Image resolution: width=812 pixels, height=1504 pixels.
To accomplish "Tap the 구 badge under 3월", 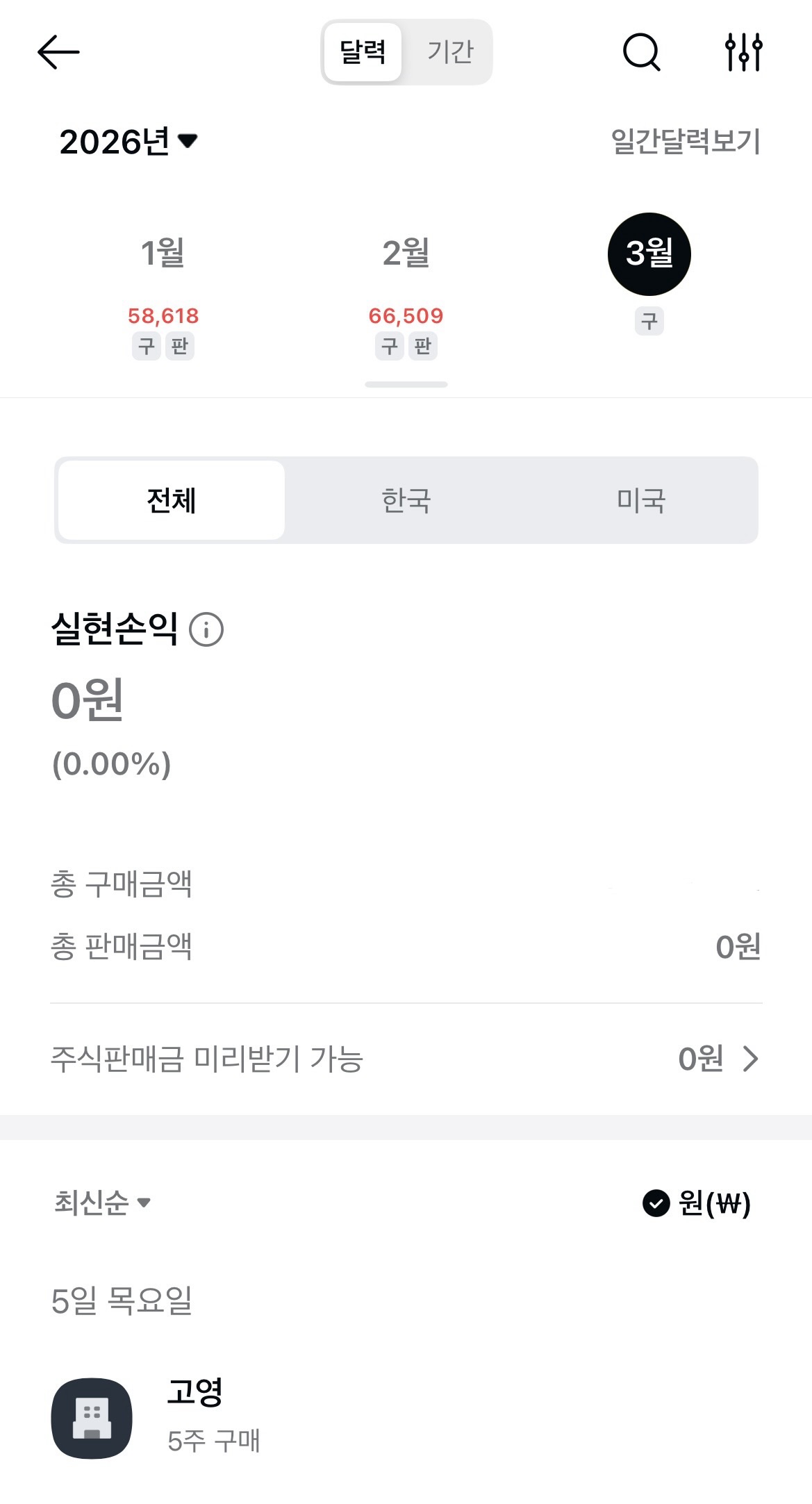I will click(649, 322).
